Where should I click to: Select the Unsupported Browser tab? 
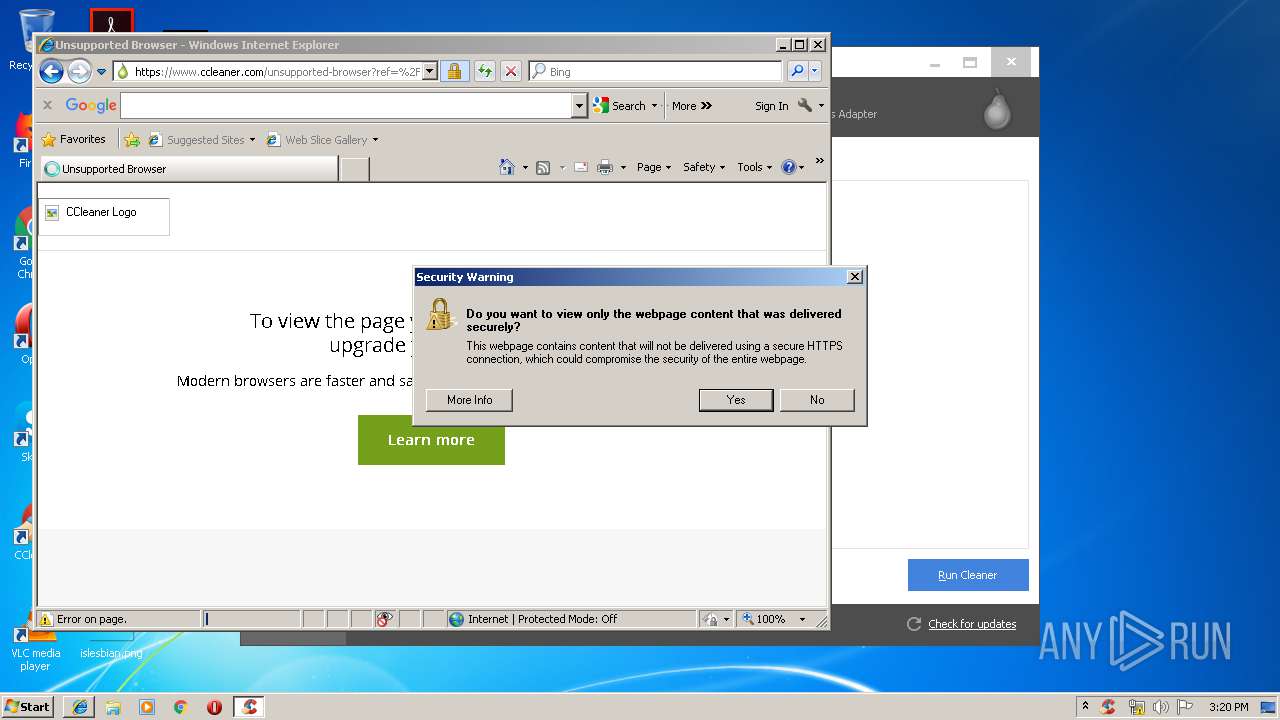[188, 168]
